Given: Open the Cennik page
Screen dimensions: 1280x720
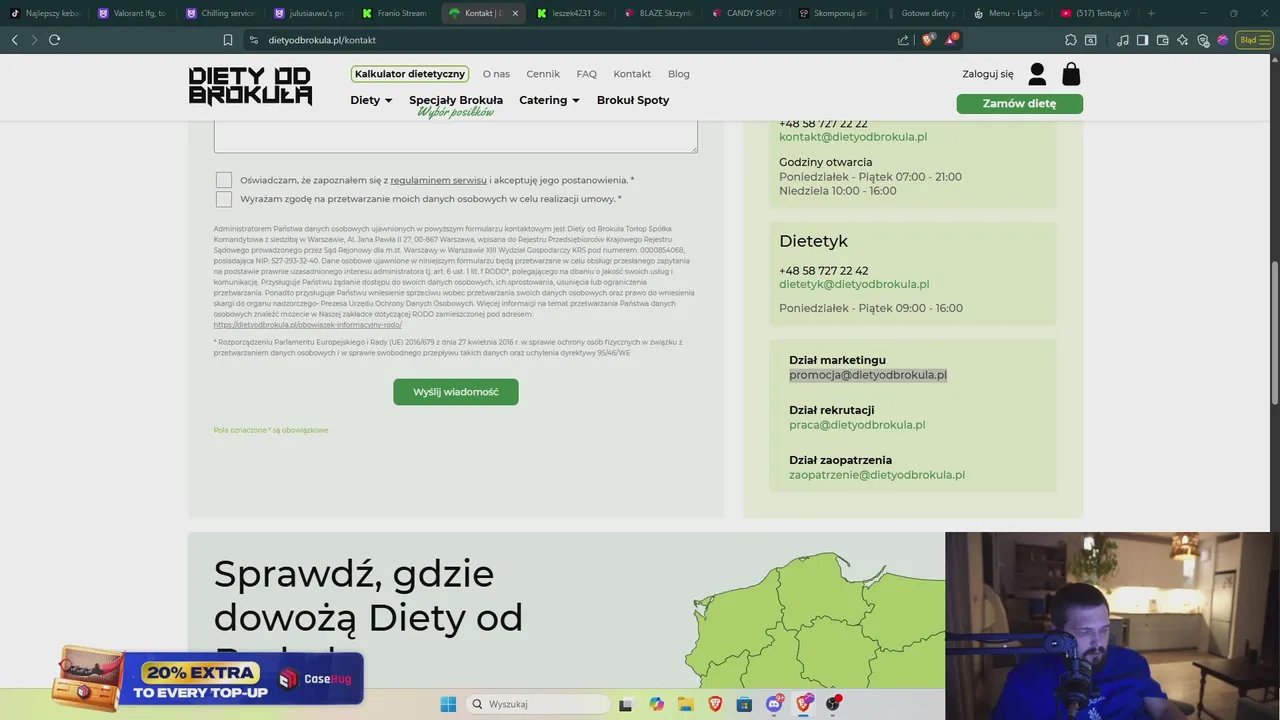Looking at the screenshot, I should [x=543, y=74].
